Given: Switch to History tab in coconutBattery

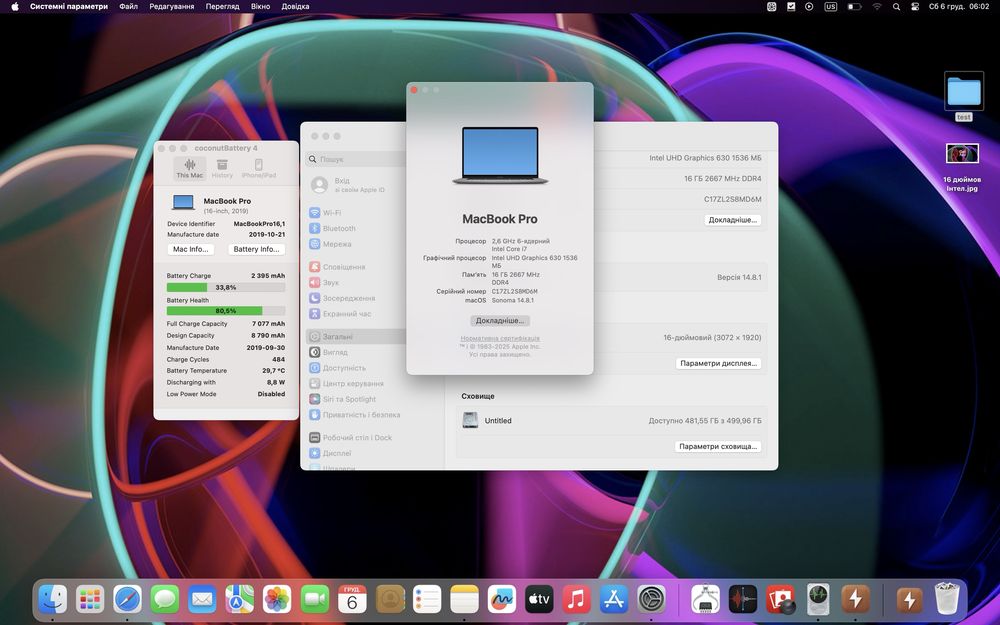Looking at the screenshot, I should (x=222, y=168).
